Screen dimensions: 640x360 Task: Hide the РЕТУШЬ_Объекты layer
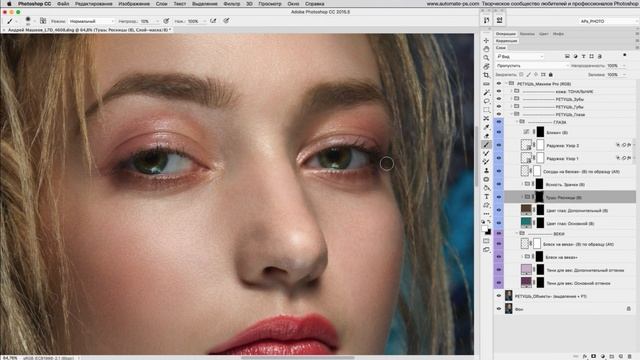tap(499, 296)
